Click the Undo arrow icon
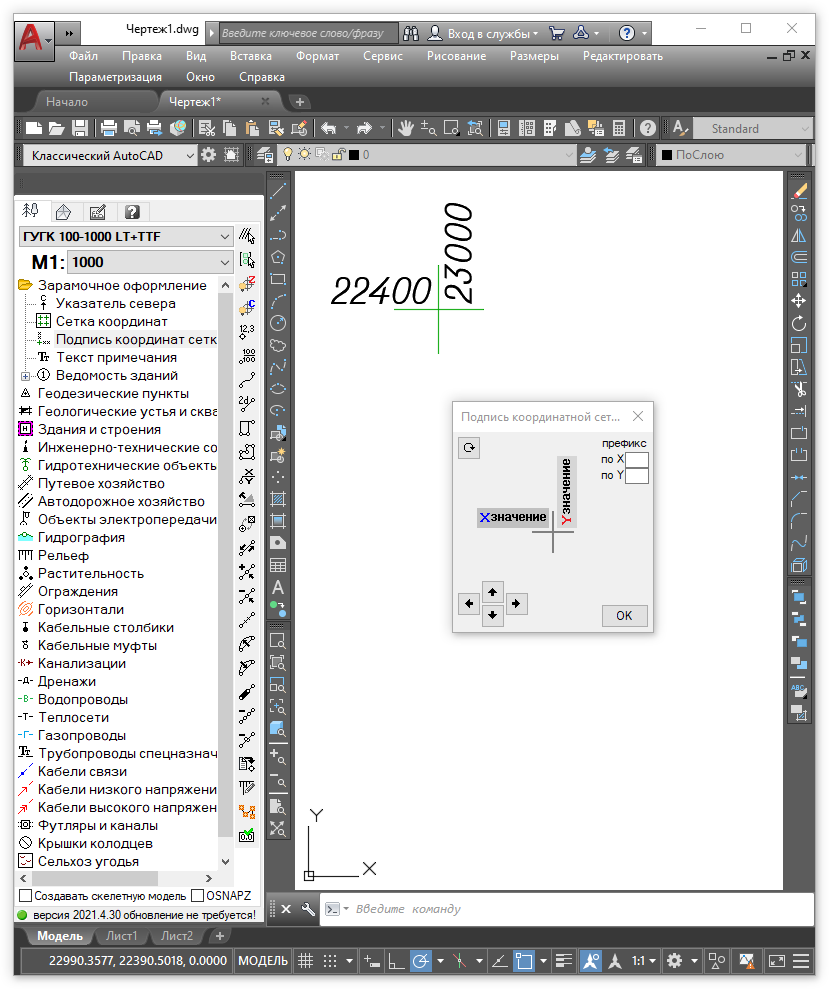 pos(328,128)
